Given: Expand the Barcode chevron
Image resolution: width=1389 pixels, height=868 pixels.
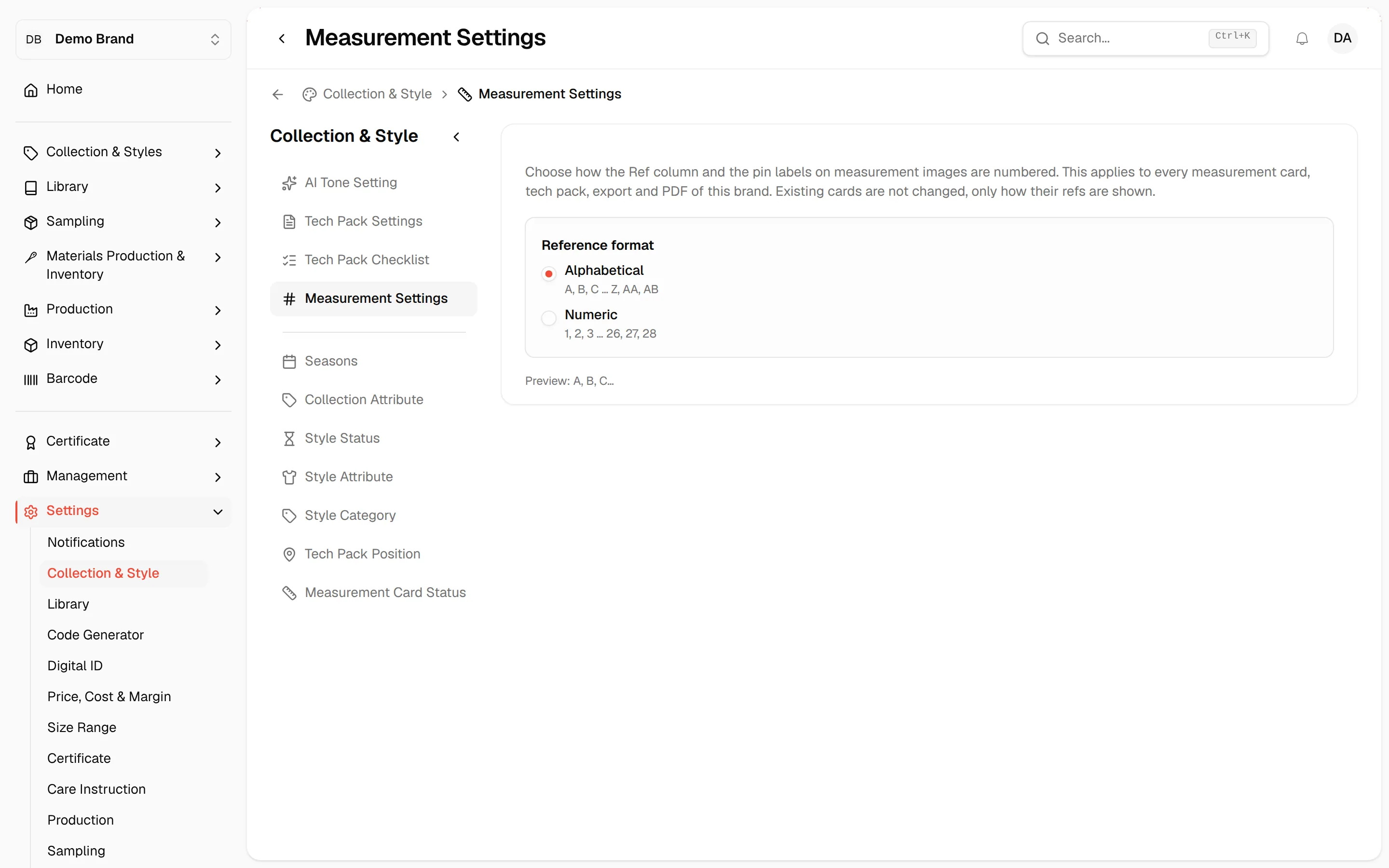Looking at the screenshot, I should [x=218, y=380].
